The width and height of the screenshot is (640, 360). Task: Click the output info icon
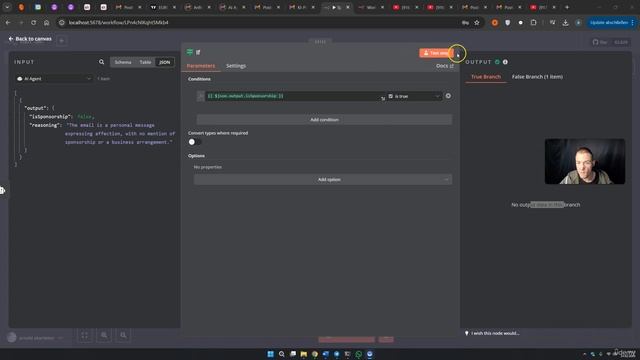point(505,62)
